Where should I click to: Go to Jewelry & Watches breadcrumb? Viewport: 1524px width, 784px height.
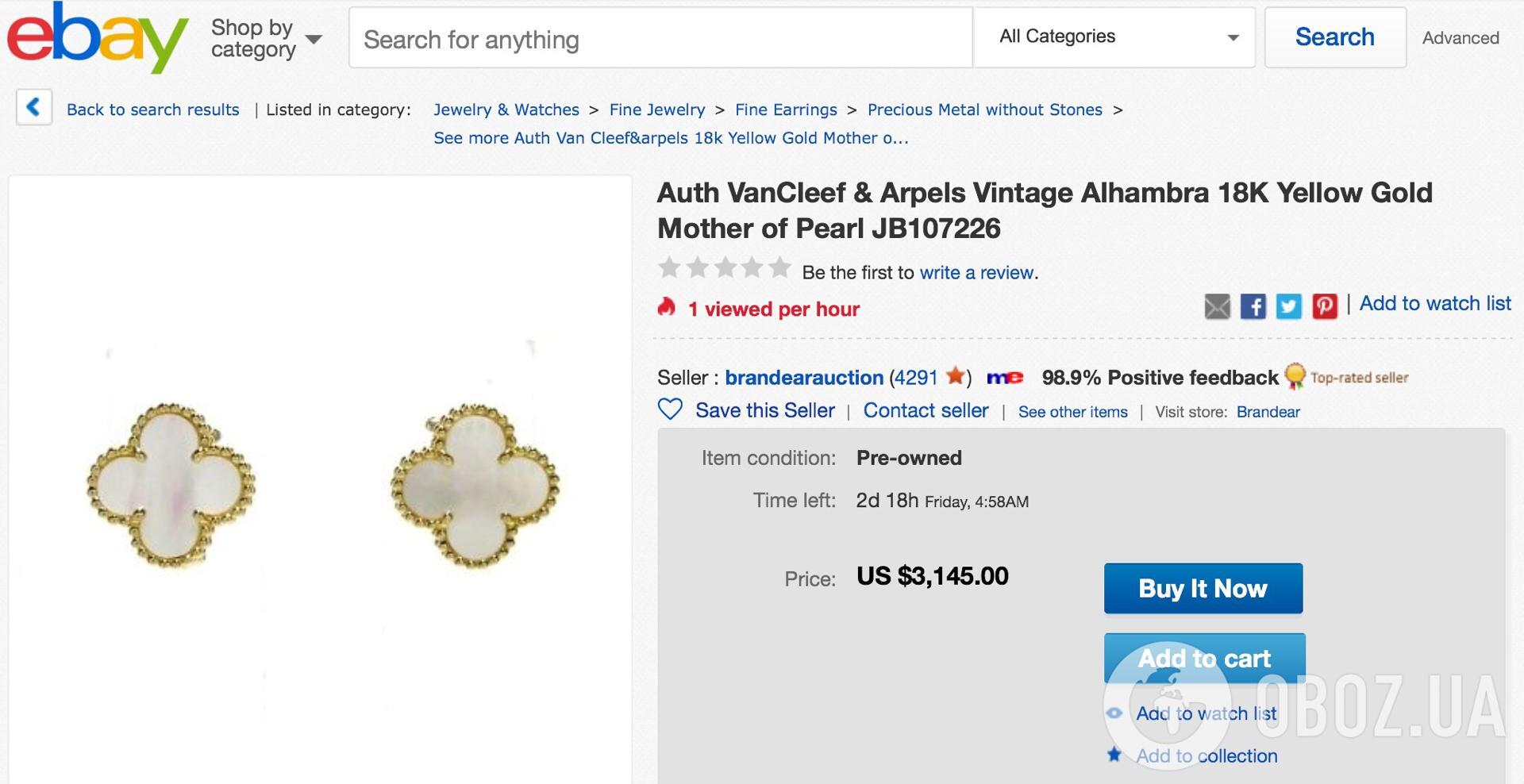(x=506, y=110)
